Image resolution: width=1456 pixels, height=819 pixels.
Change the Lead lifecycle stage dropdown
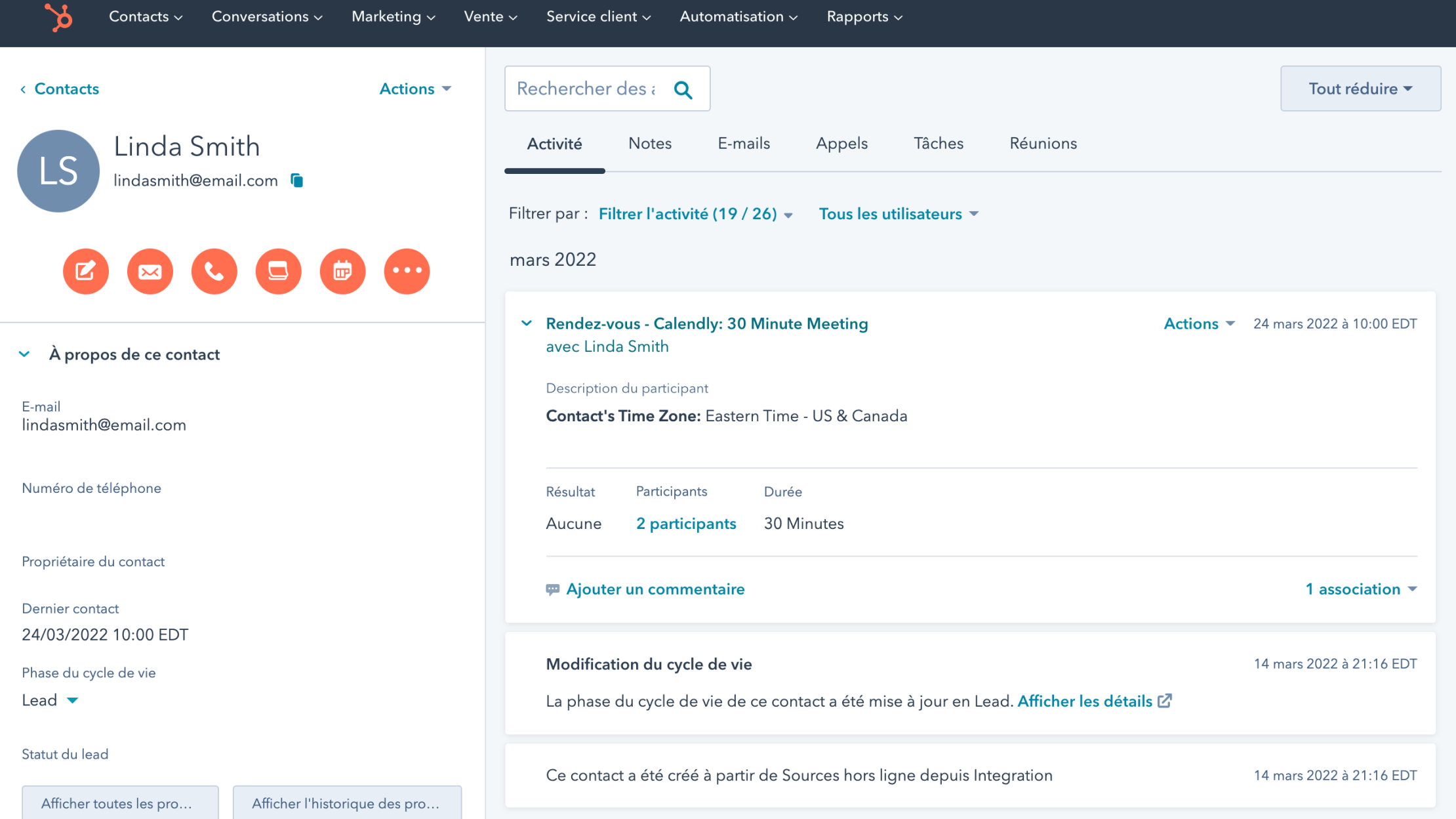click(x=50, y=700)
